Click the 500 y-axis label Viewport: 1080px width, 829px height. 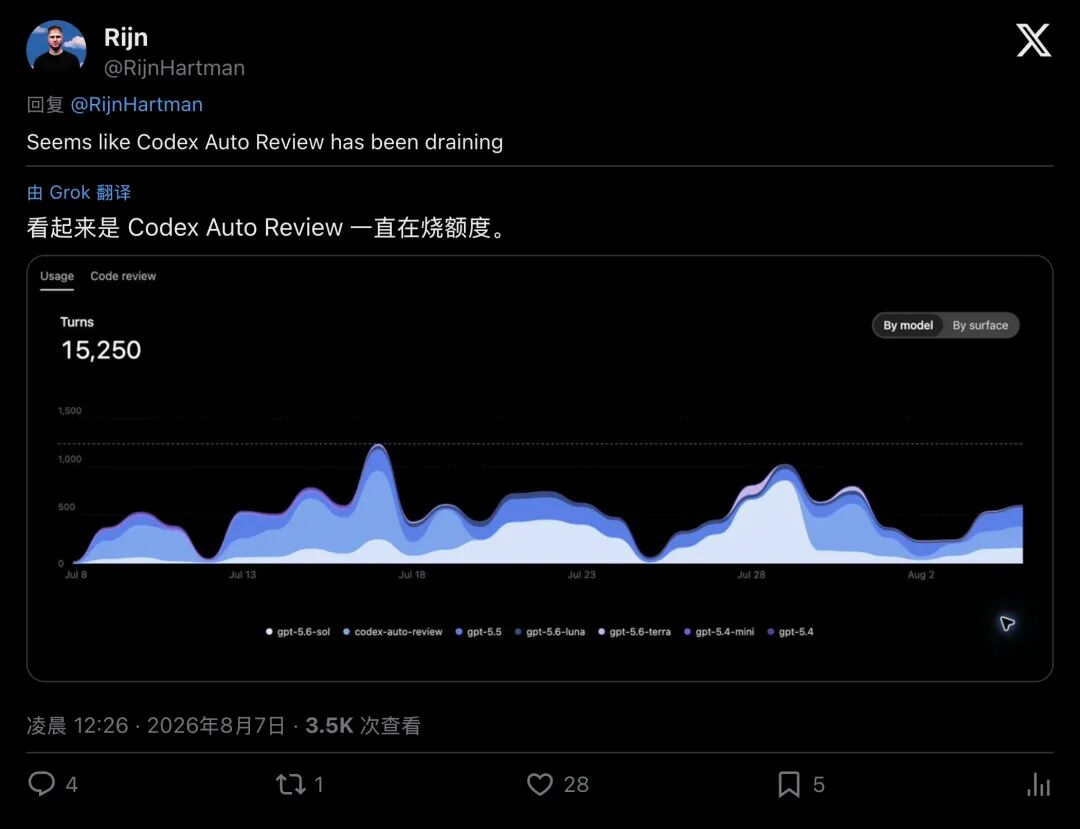point(67,507)
